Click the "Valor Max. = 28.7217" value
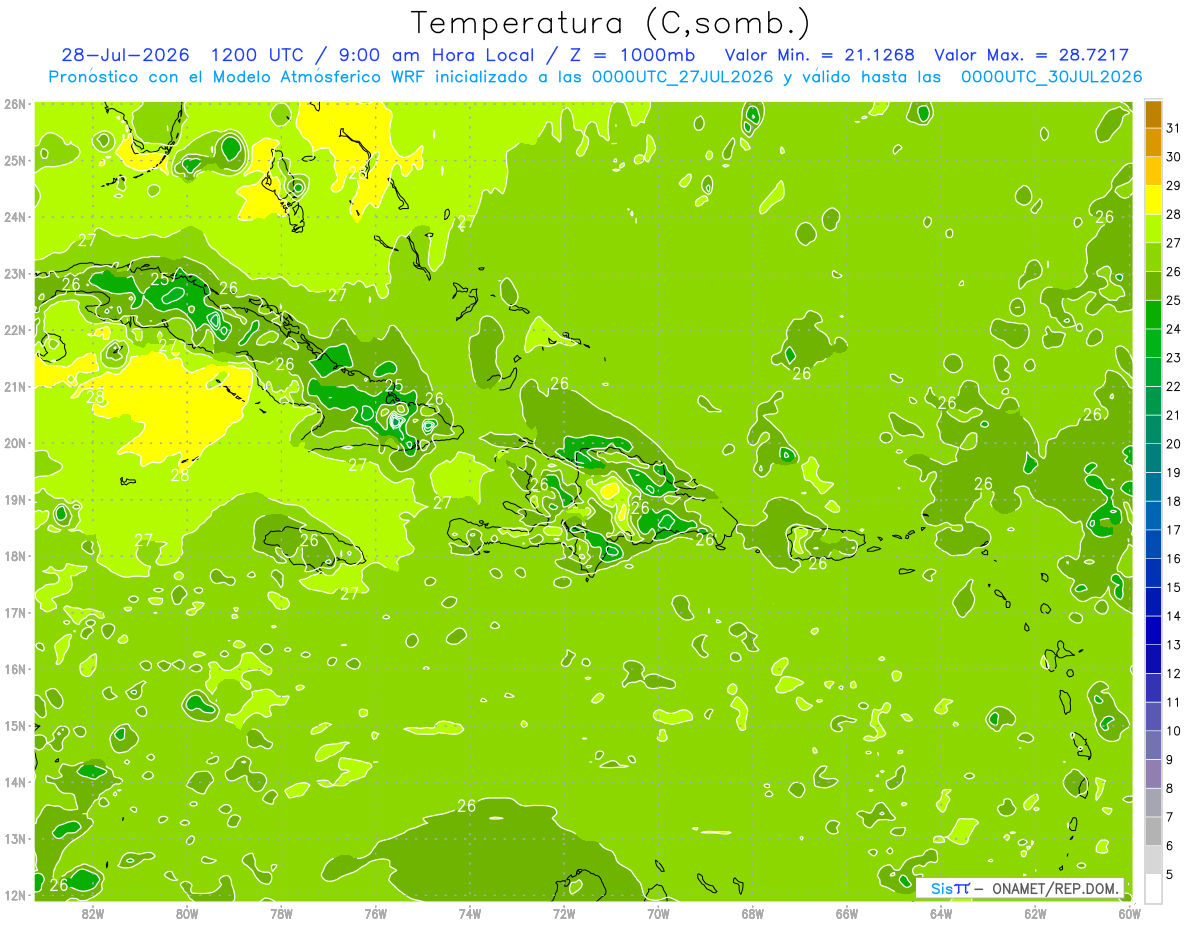 tap(1031, 55)
